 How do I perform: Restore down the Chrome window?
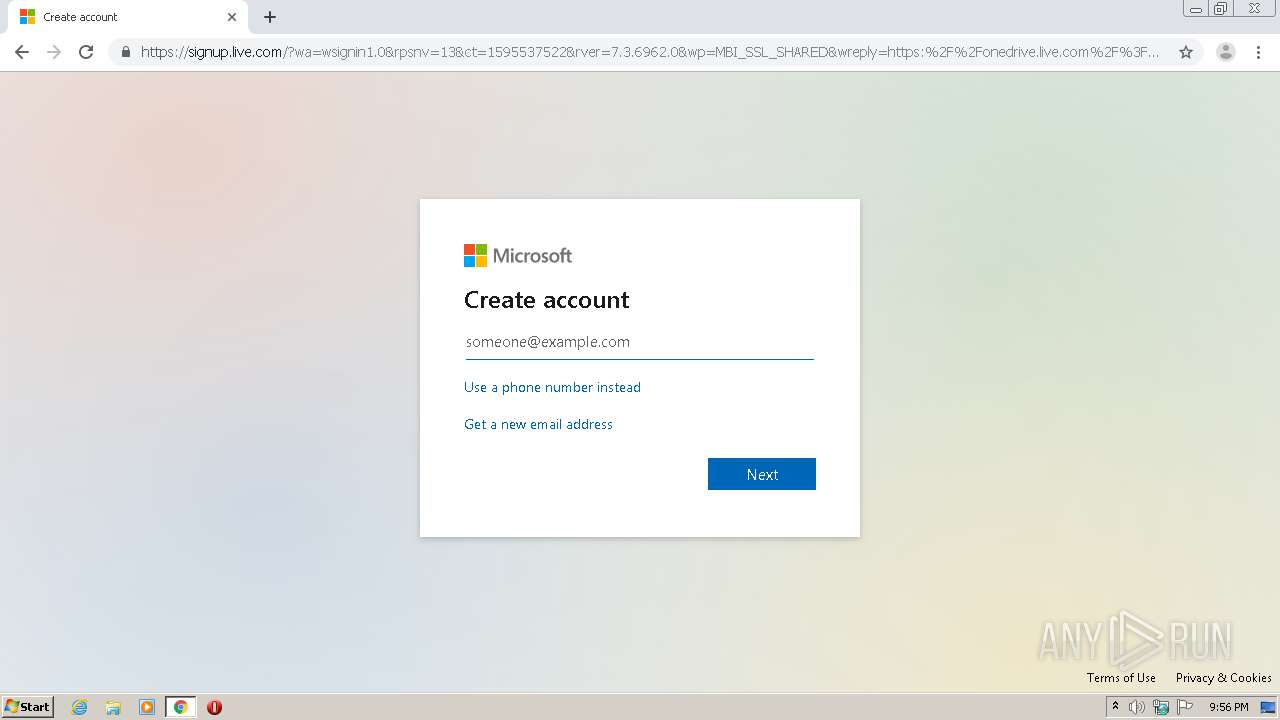[x=1221, y=9]
